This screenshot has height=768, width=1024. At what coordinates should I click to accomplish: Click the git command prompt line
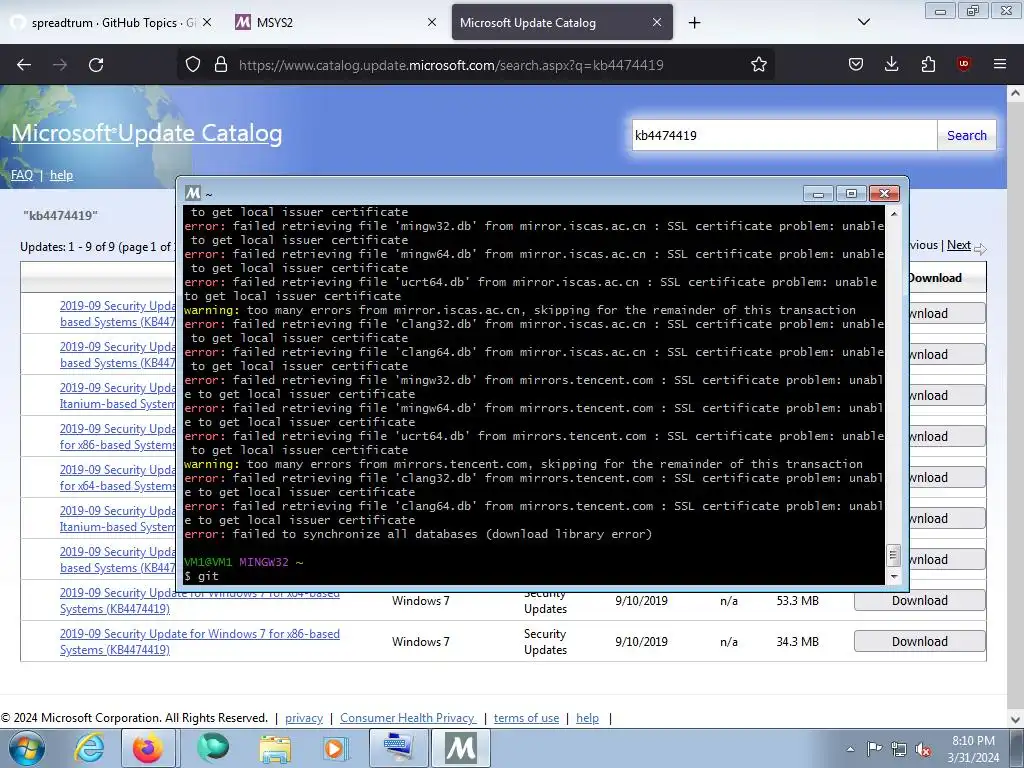[x=201, y=576]
